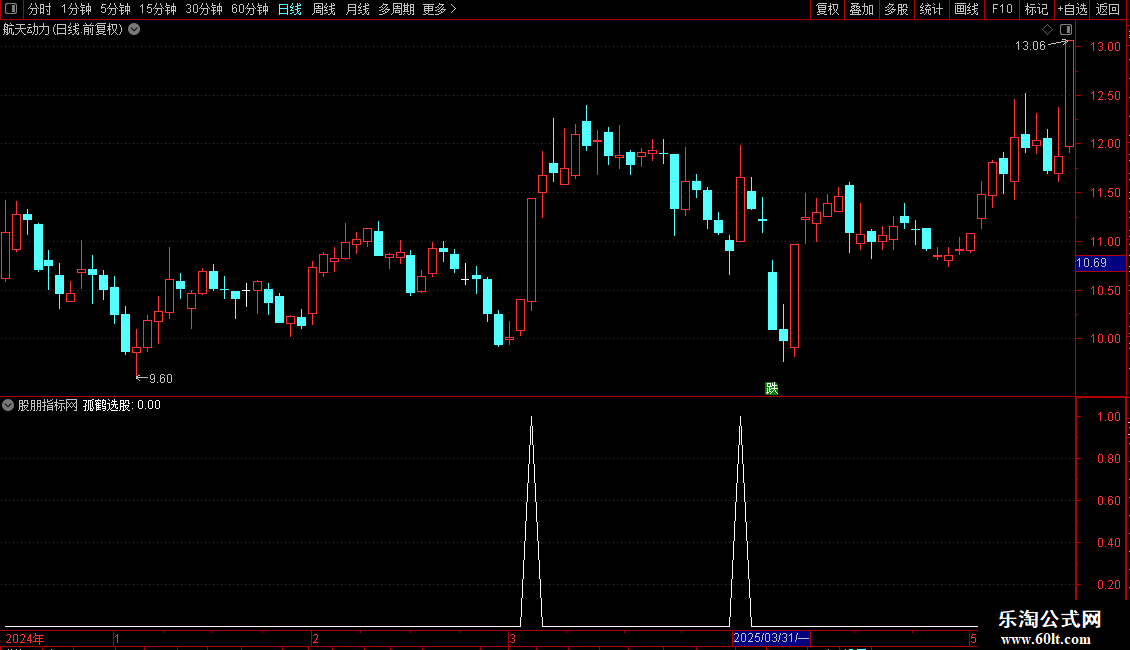The image size is (1130, 650).
Task: Switch to 月线 monthly chart
Action: 357,9
